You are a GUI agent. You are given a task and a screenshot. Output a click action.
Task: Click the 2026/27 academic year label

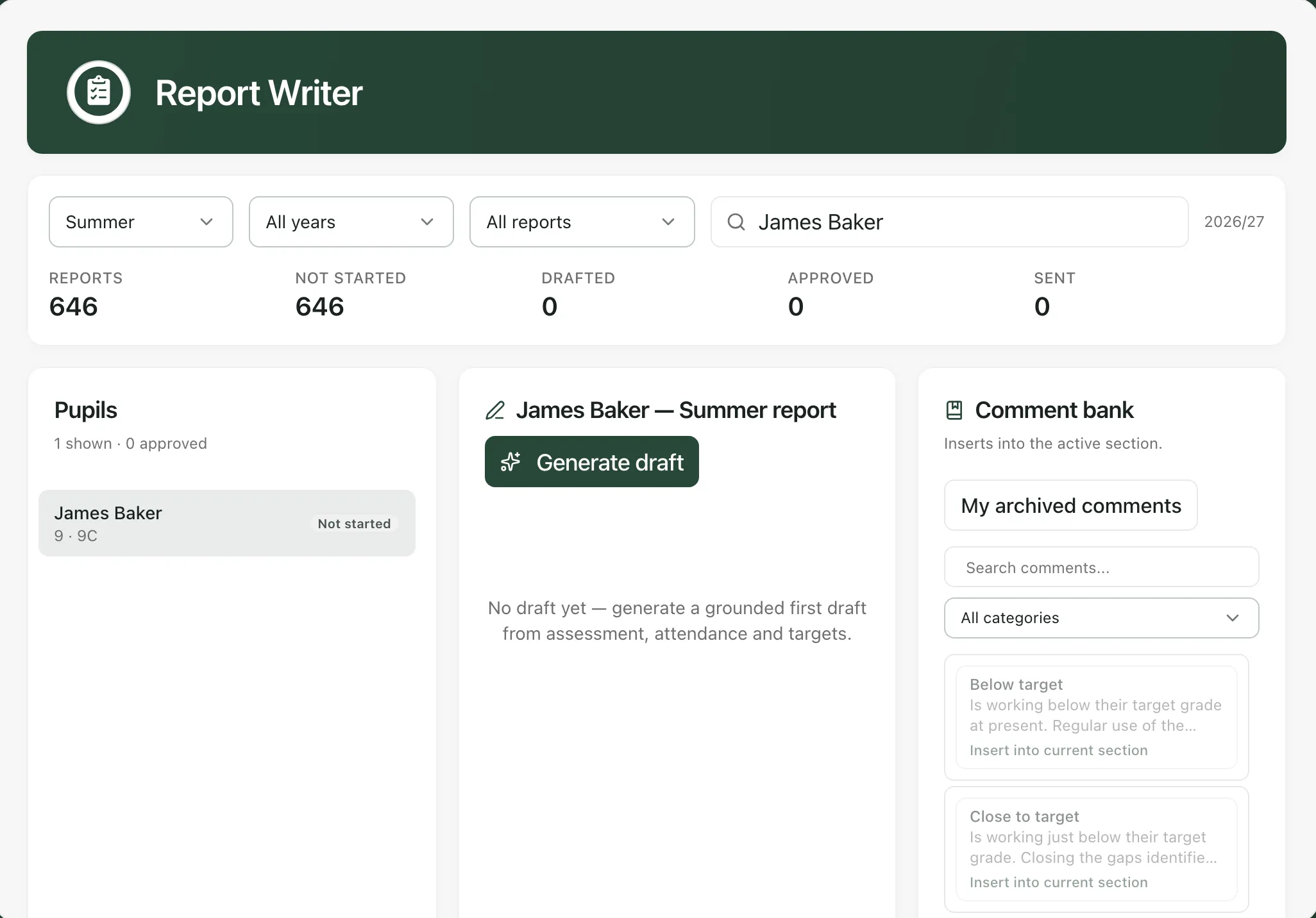(x=1234, y=222)
